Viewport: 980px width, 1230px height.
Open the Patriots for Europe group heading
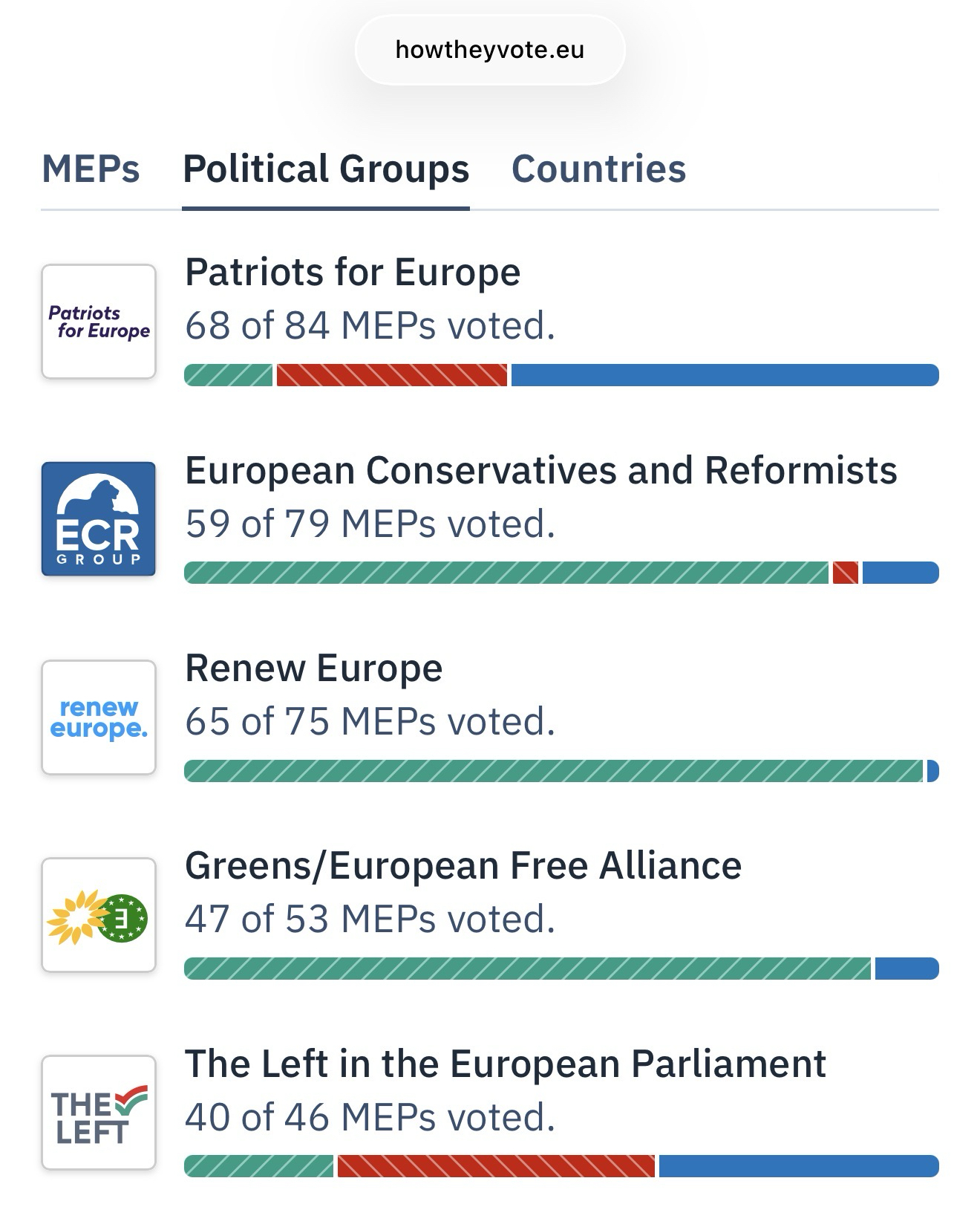(353, 272)
